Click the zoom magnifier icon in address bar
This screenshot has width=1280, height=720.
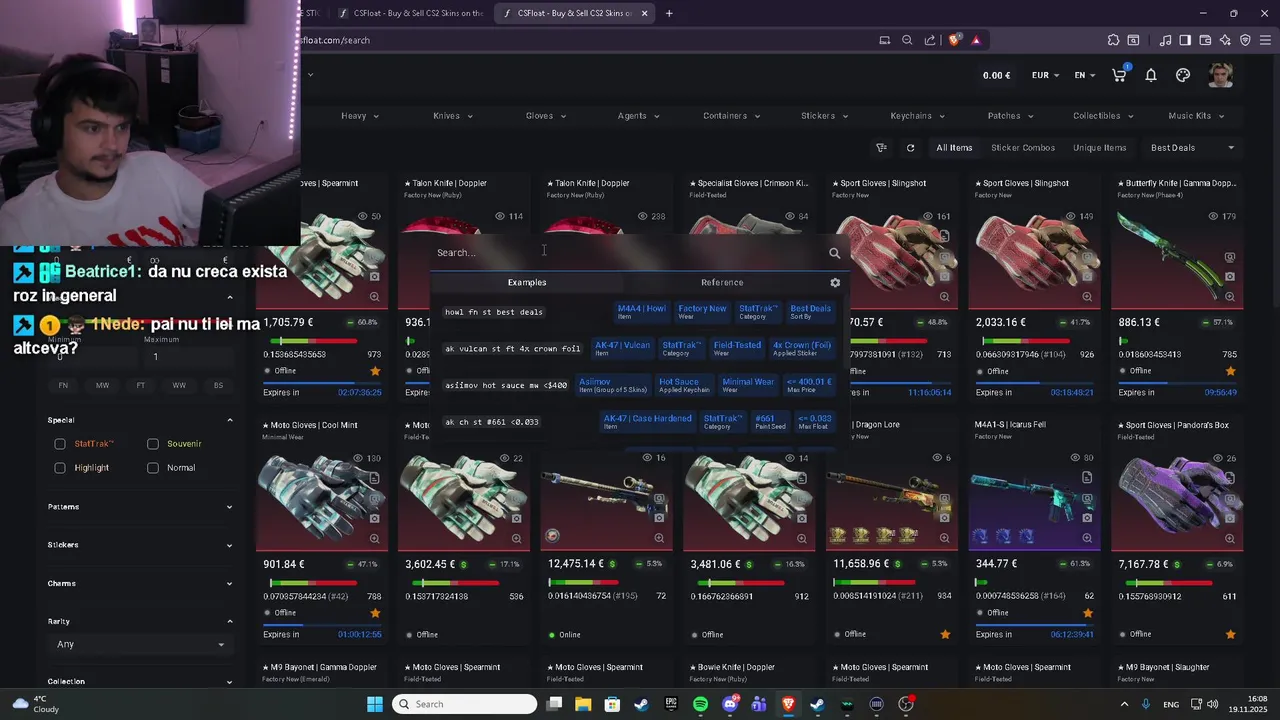pos(907,40)
